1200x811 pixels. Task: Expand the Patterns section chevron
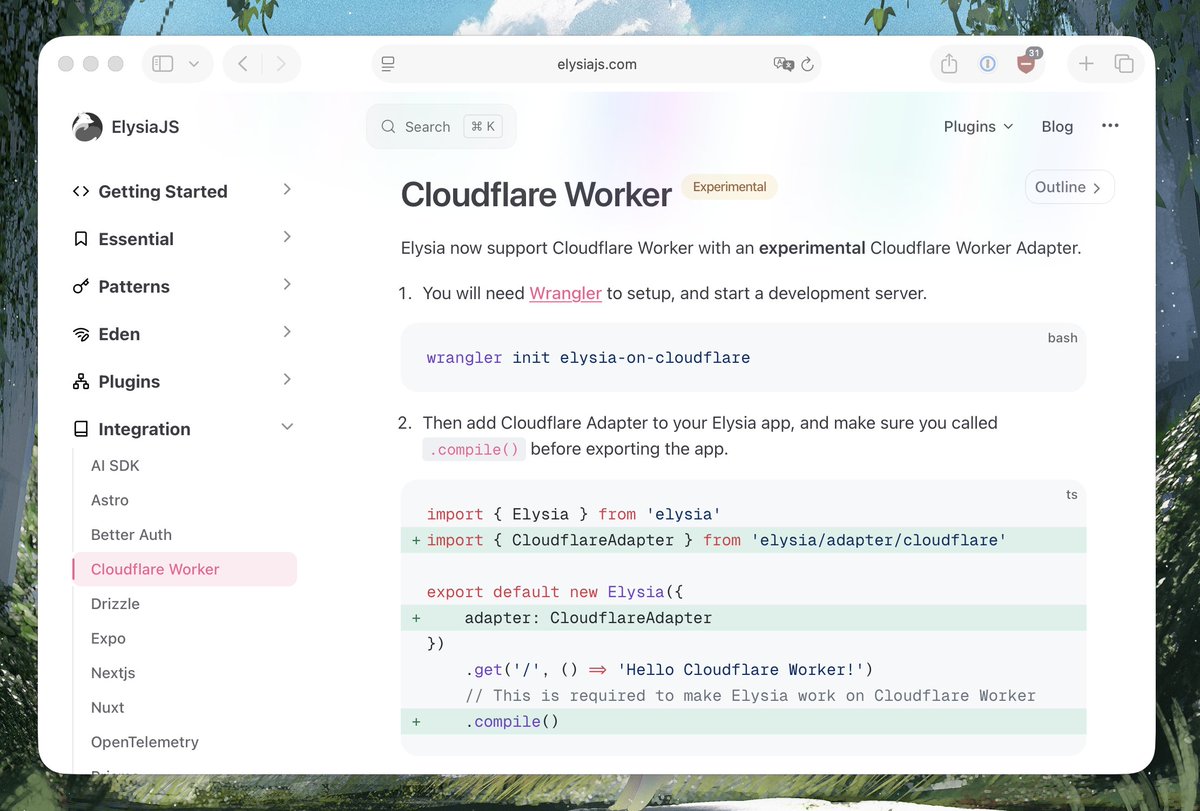click(287, 284)
